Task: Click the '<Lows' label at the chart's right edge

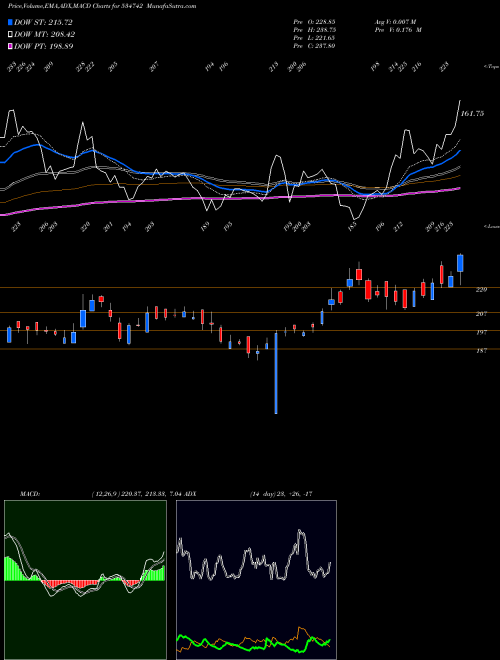Action: click(x=492, y=226)
